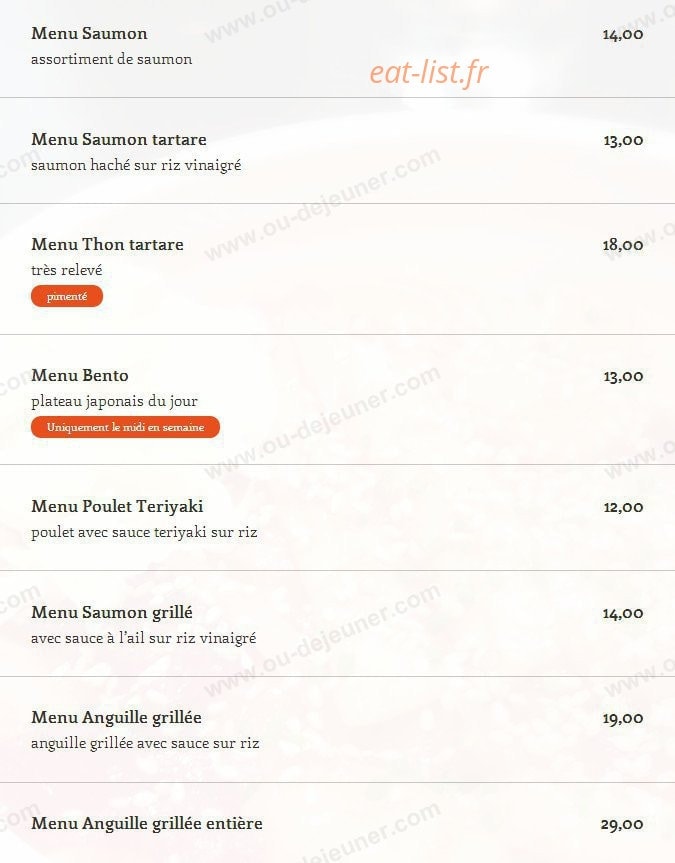Open the Menu Poulet Teriyaki item
This screenshot has height=863, width=675.
tap(117, 506)
